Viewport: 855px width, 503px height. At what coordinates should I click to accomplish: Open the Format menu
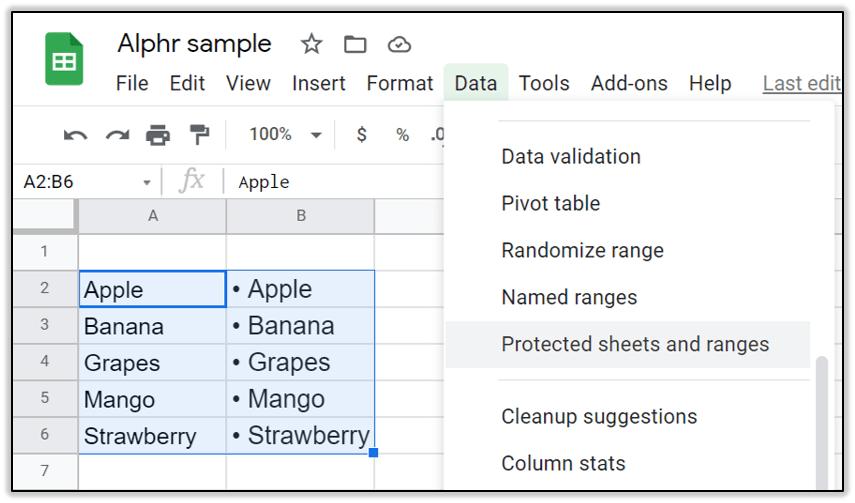400,83
